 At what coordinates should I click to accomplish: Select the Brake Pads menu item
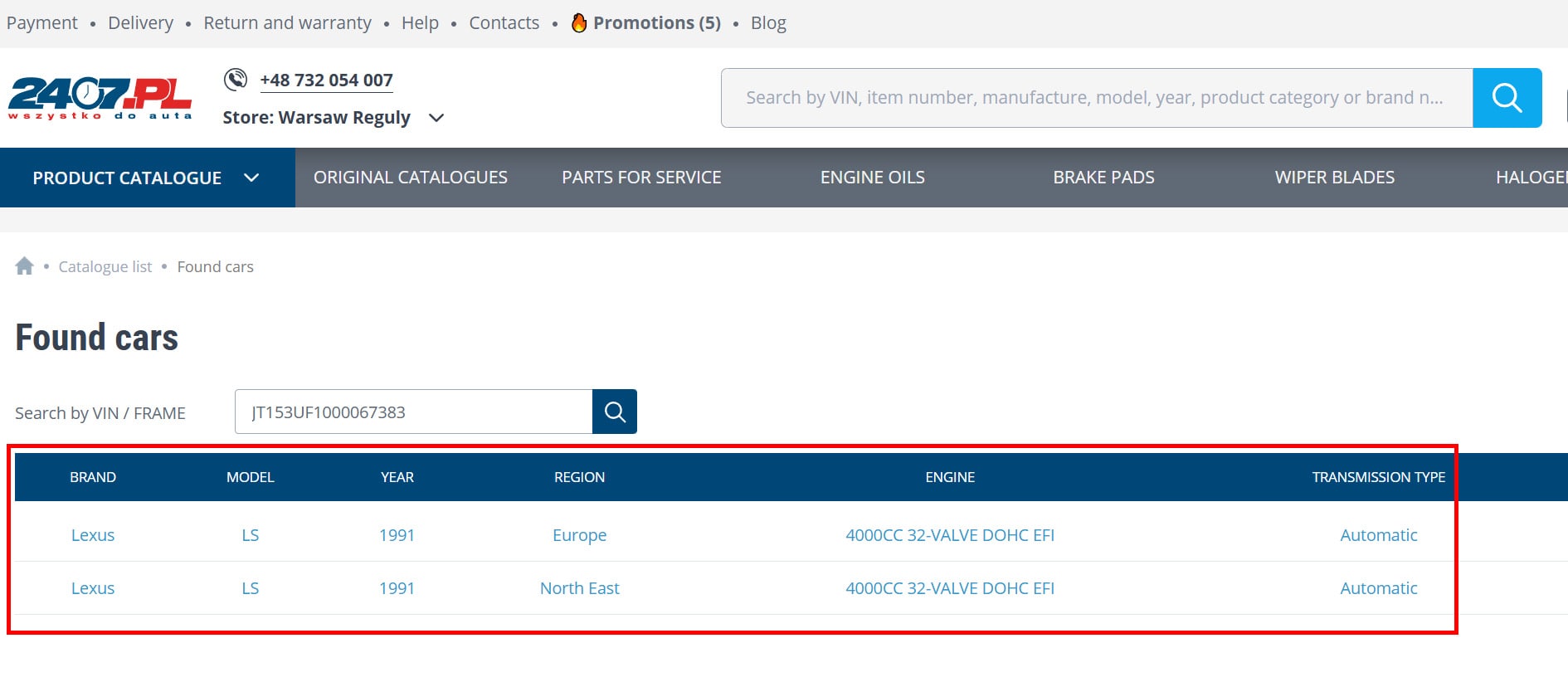pos(1103,178)
